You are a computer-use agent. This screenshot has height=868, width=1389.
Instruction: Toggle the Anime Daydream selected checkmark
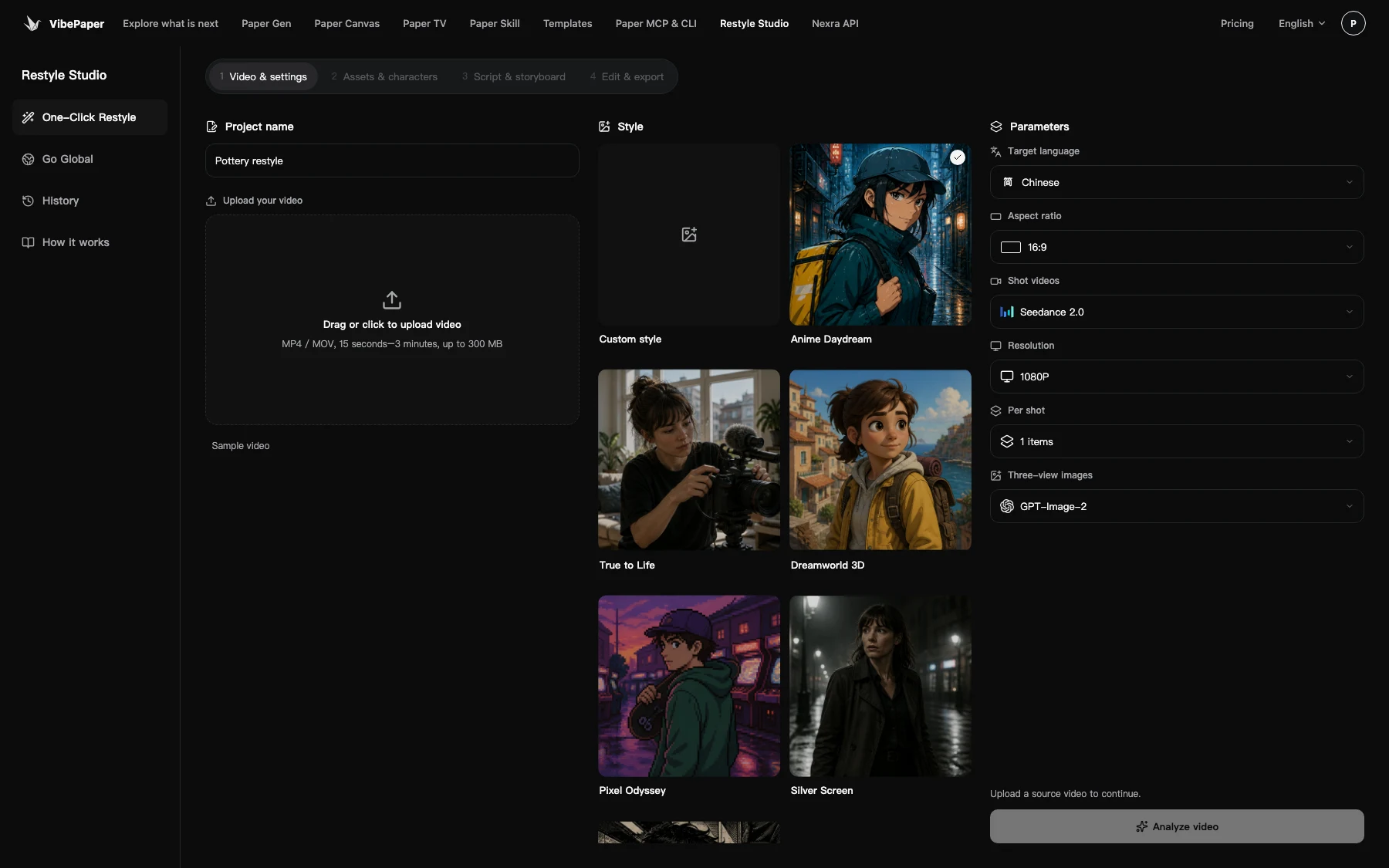tap(958, 157)
